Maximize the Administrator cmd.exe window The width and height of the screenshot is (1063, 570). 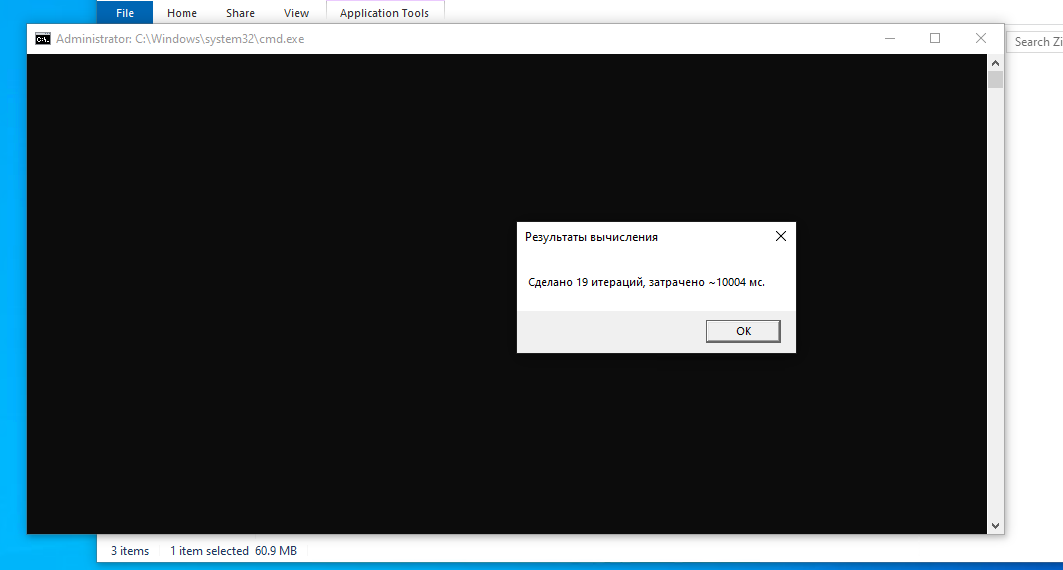pyautogui.click(x=935, y=39)
